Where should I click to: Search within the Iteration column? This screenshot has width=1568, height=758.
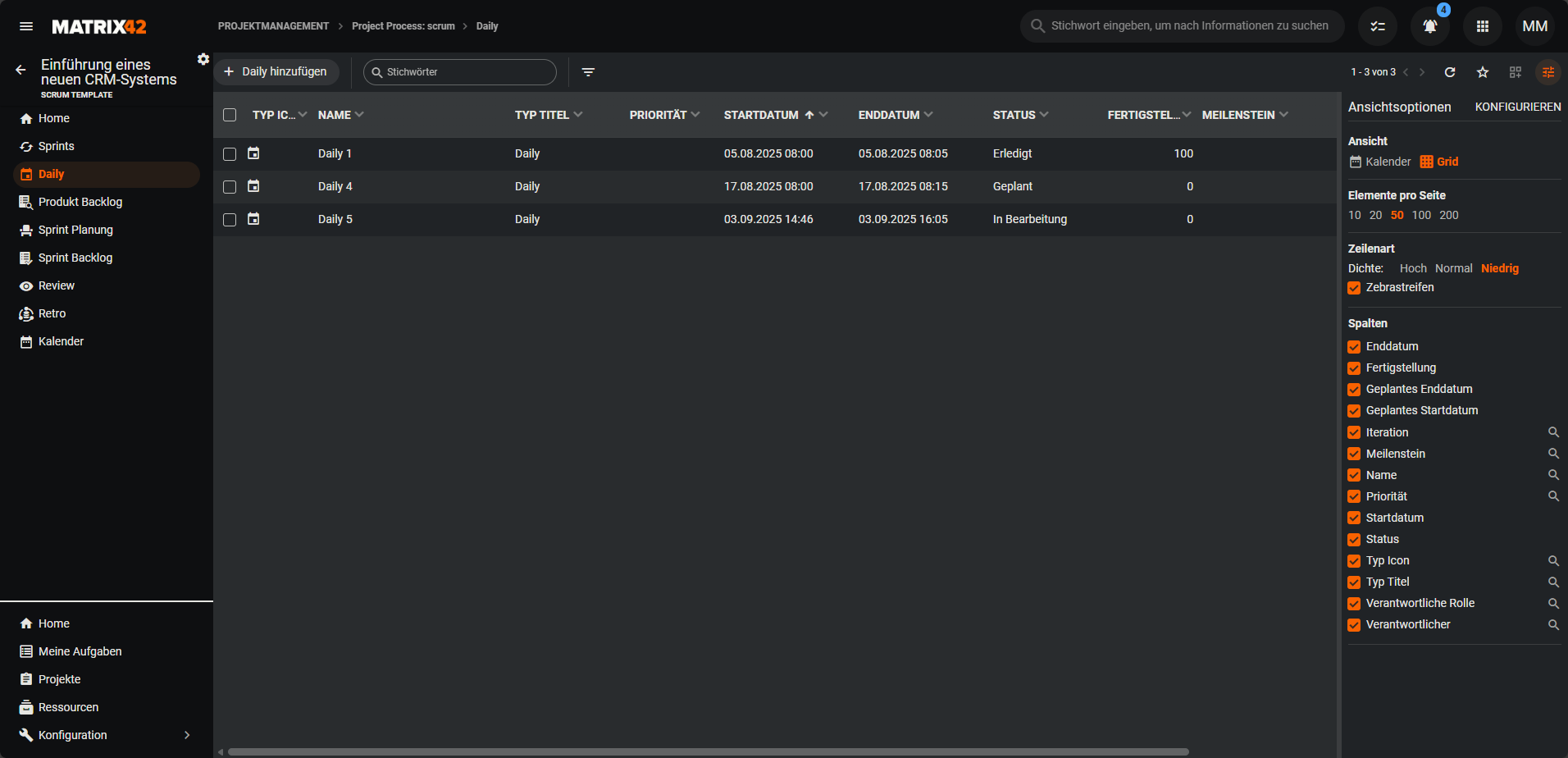[x=1553, y=432]
